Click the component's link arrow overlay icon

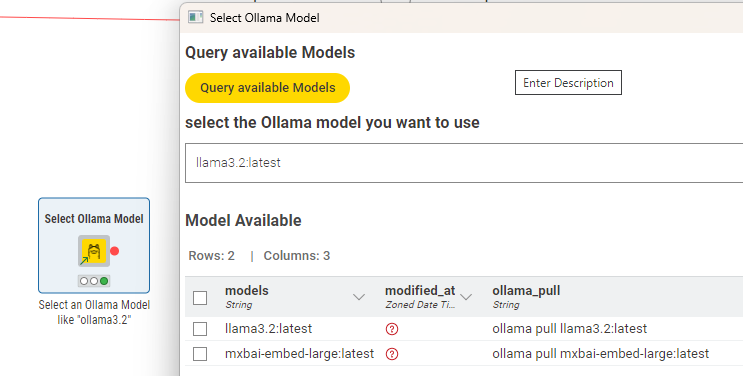tap(84, 260)
